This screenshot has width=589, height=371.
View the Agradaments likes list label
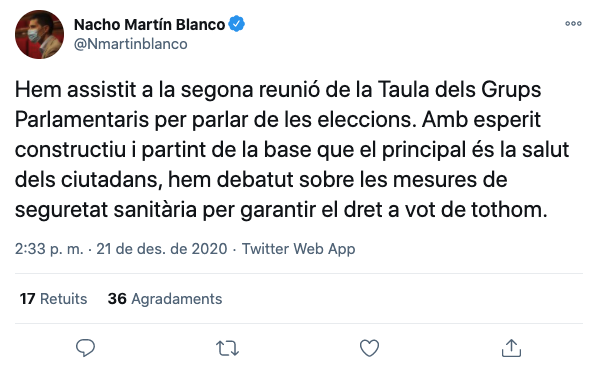[x=177, y=299]
